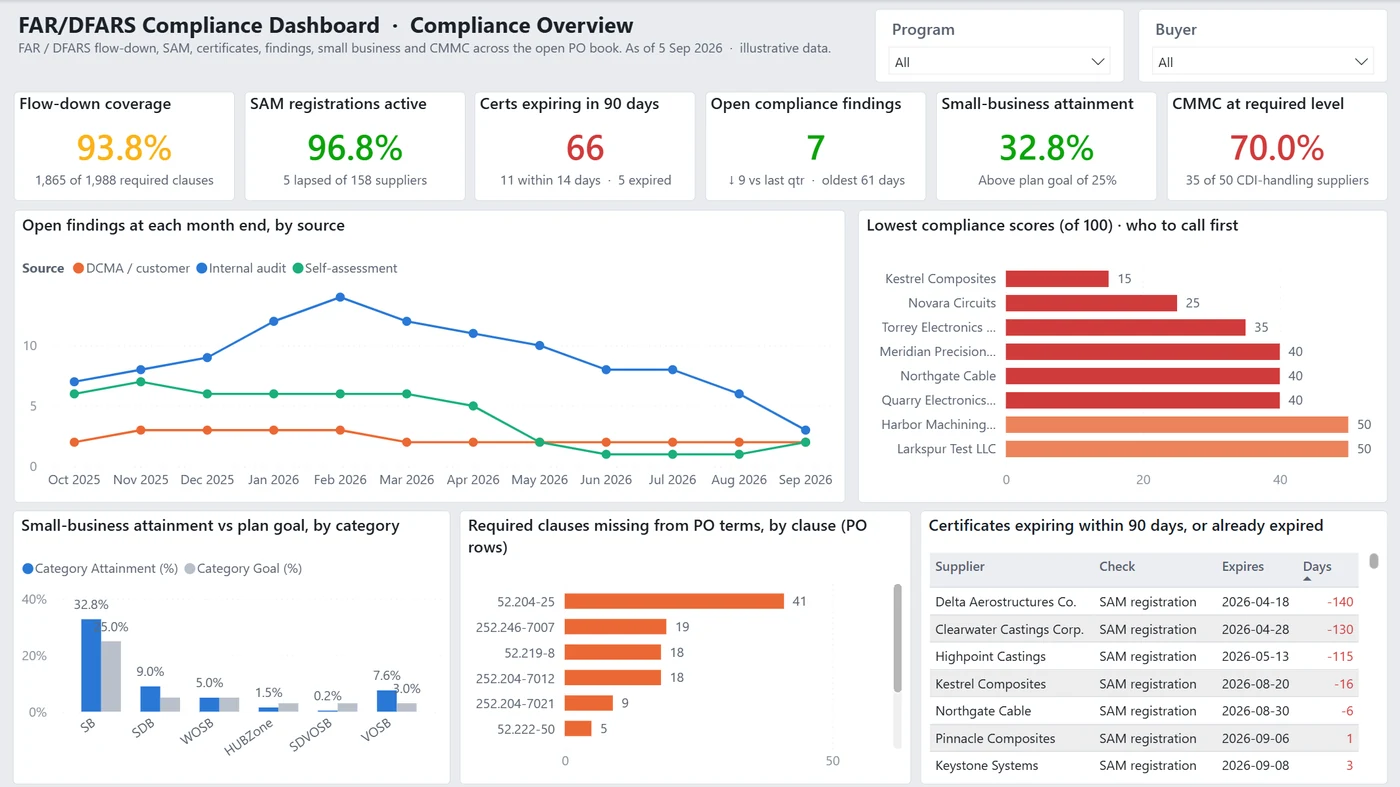Select the Harbor Machining score bar
The height and width of the screenshot is (787, 1400).
click(1177, 424)
